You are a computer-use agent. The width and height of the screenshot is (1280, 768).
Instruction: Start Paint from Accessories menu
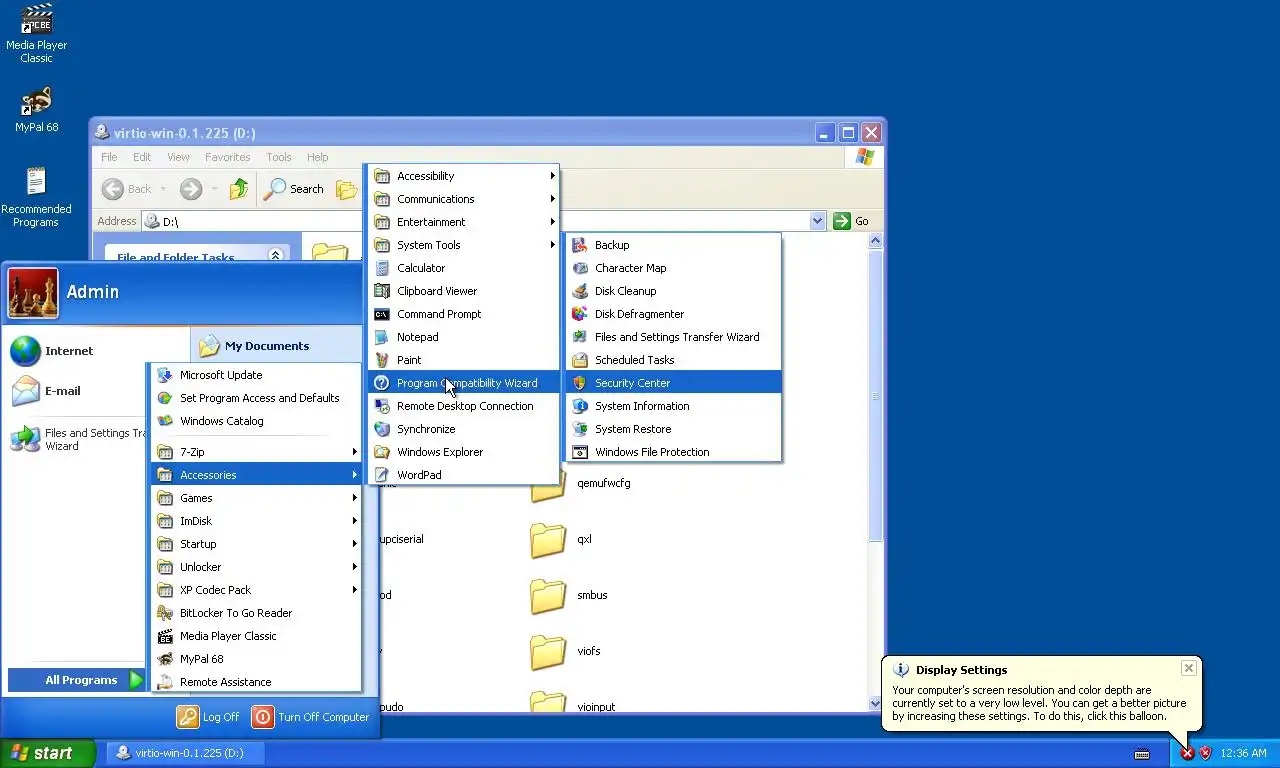pos(464,360)
